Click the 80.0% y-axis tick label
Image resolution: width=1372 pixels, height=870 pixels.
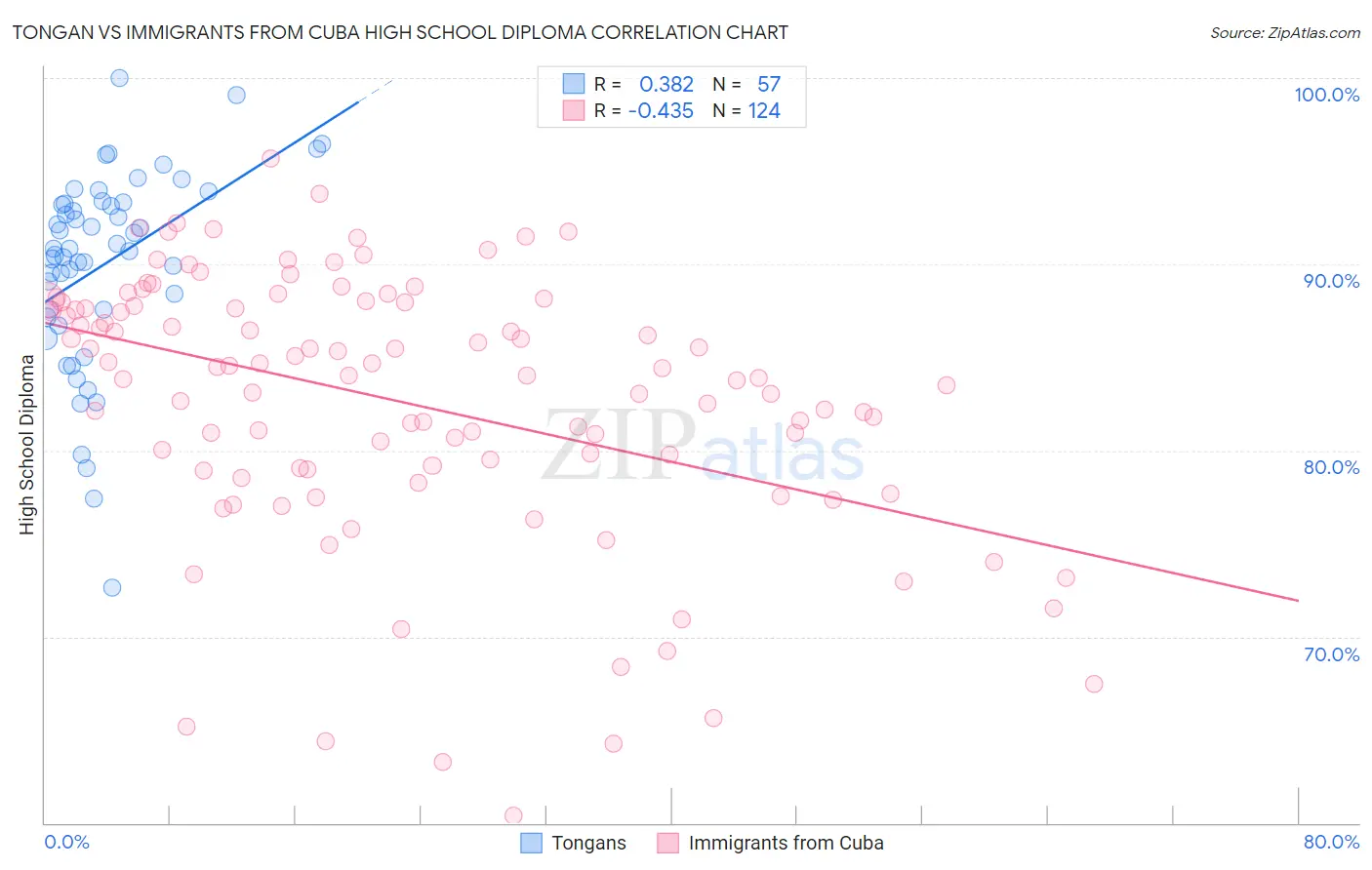click(x=1331, y=467)
